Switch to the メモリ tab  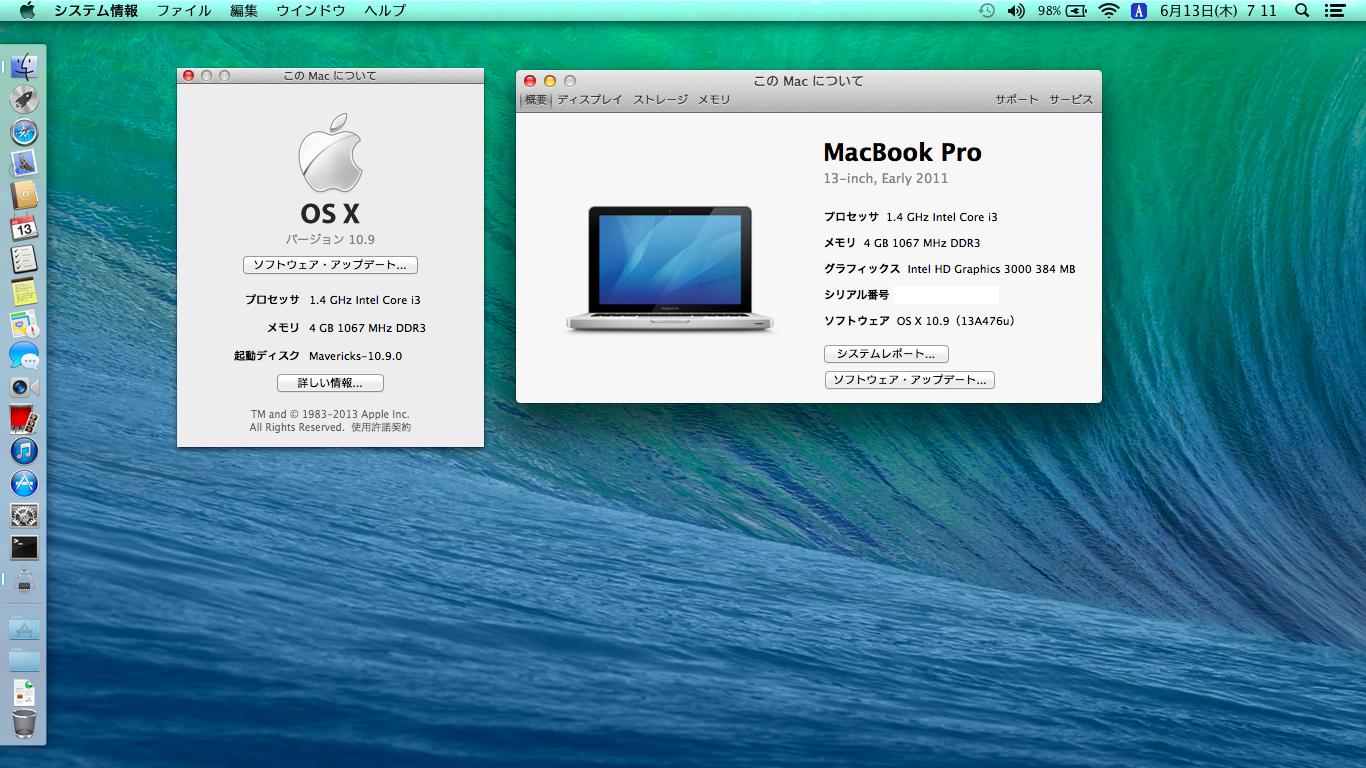tap(714, 100)
